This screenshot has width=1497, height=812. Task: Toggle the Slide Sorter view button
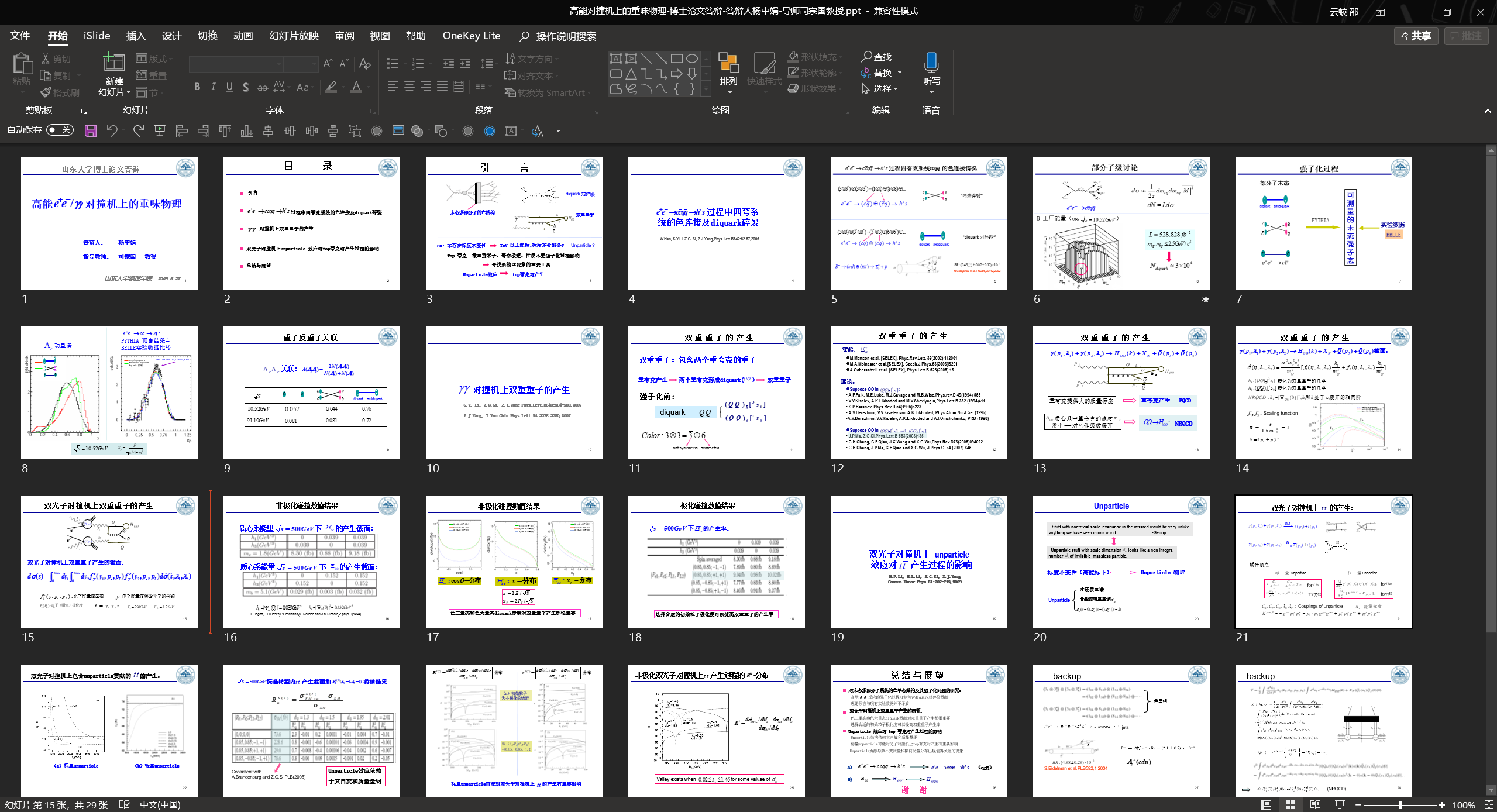[x=1290, y=805]
